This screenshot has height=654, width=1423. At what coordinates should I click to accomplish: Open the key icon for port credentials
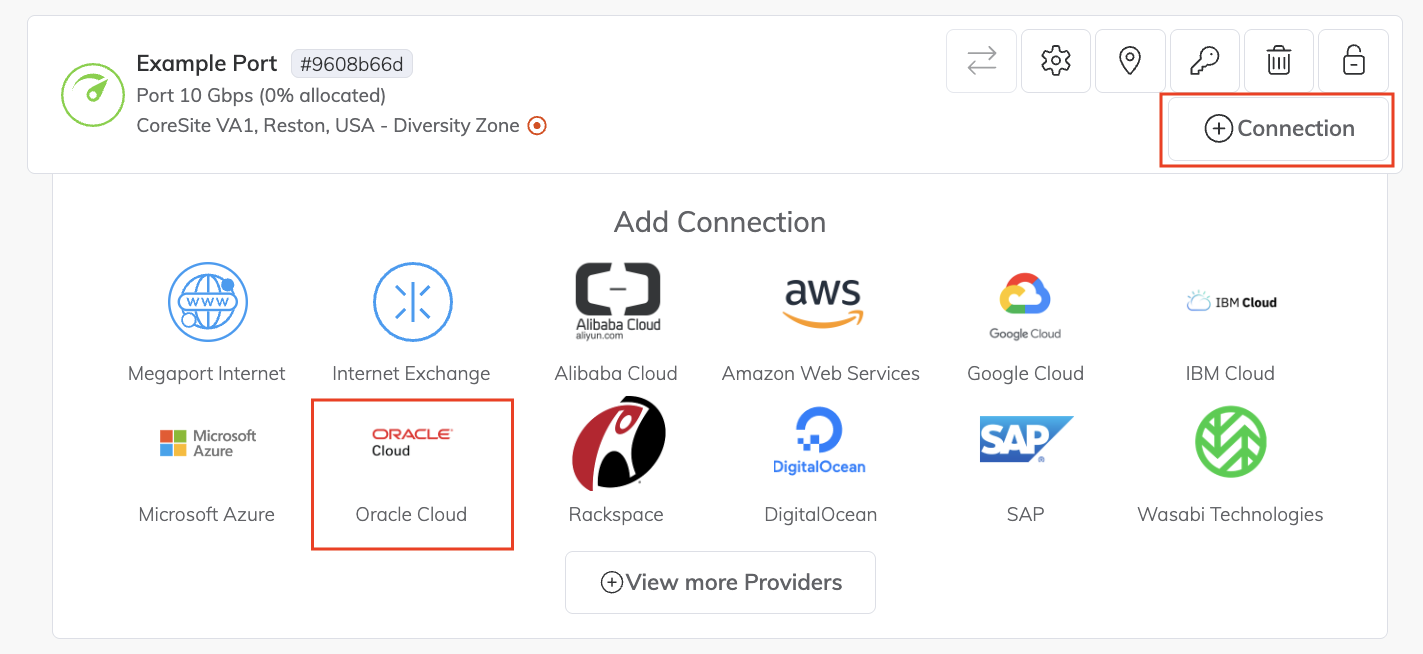coord(1204,60)
